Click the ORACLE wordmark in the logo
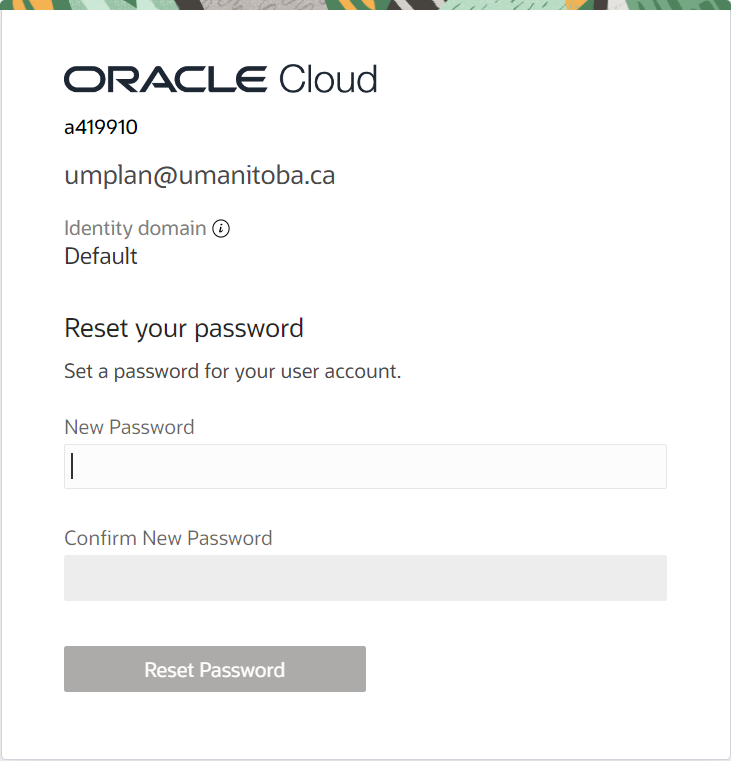 point(166,79)
